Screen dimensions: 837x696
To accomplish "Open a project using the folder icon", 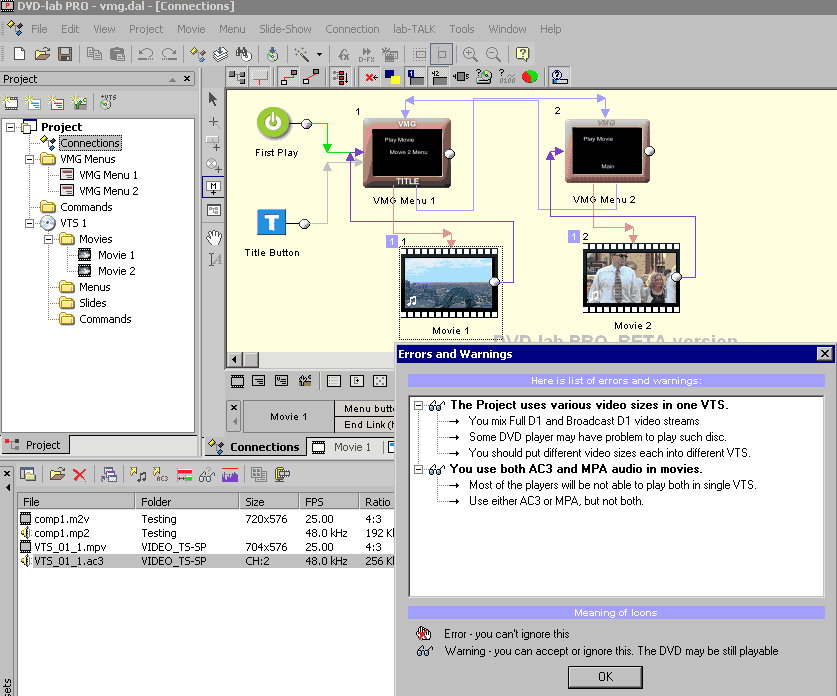I will click(x=42, y=54).
